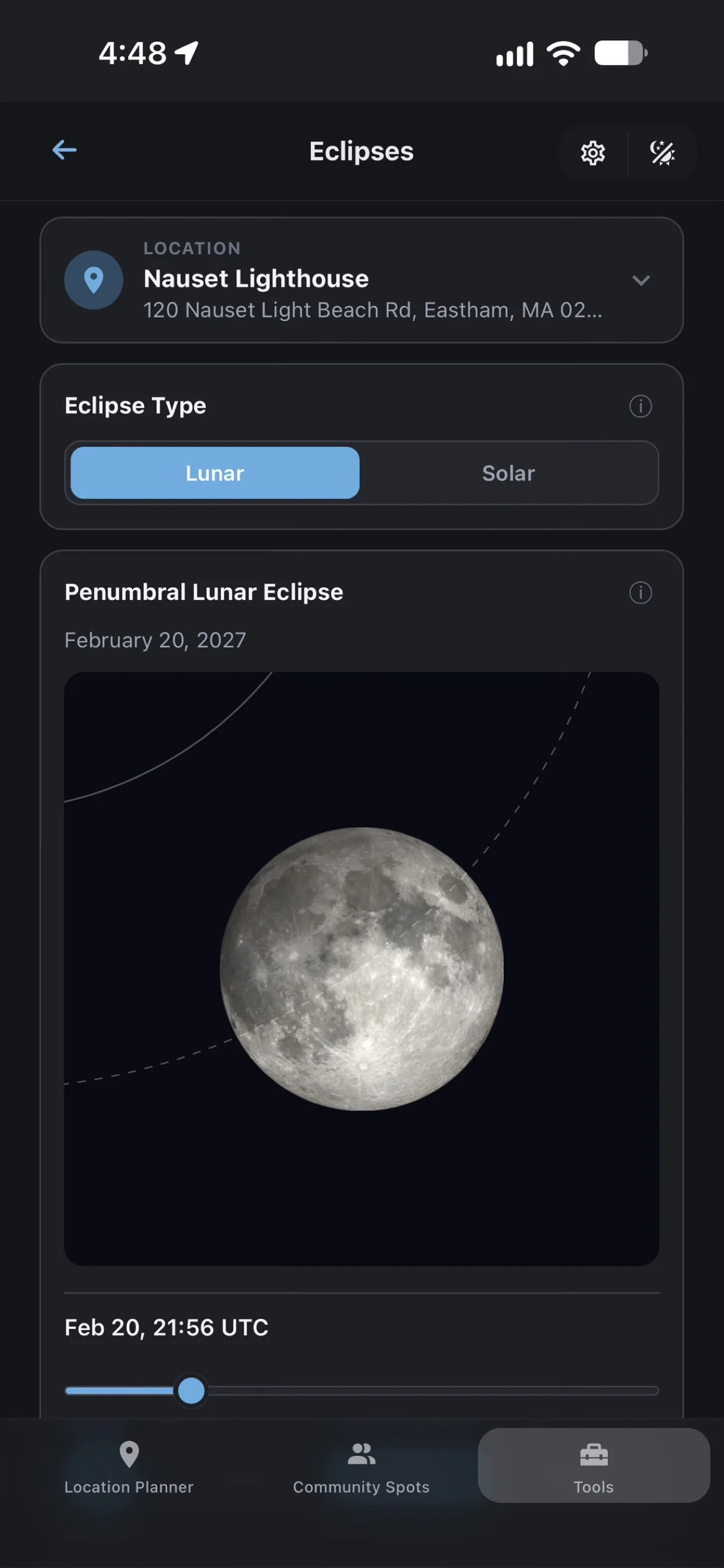The image size is (724, 1568).
Task: Select the Lunar eclipse type
Action: coord(215,473)
